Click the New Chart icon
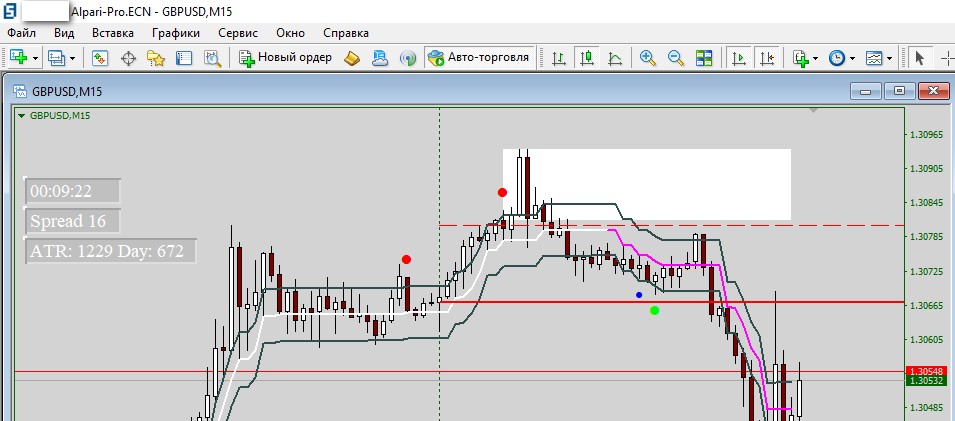 [x=18, y=58]
